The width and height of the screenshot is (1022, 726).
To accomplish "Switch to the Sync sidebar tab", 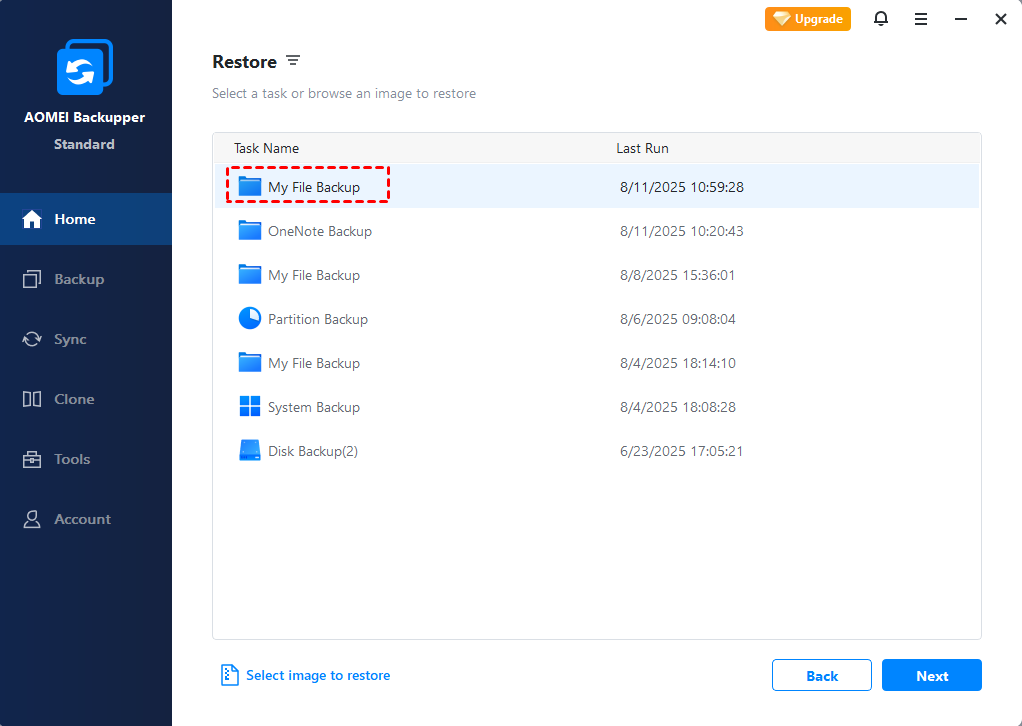I will (70, 339).
